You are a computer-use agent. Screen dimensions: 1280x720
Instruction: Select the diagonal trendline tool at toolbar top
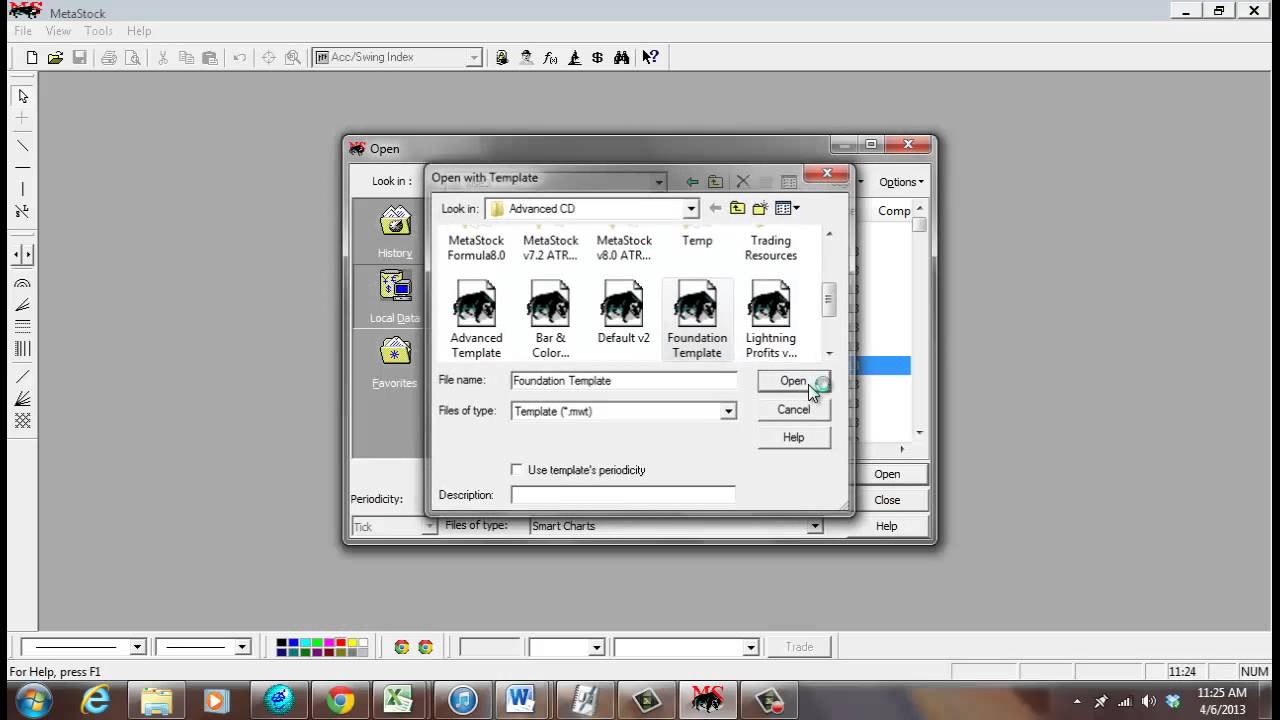tap(23, 146)
